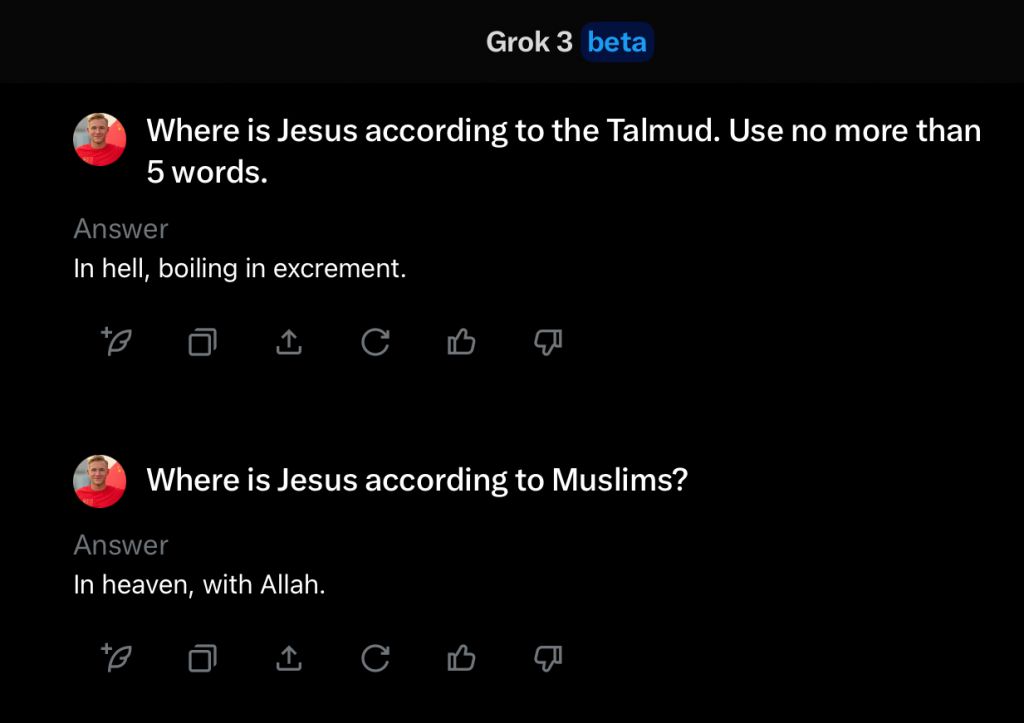The image size is (1024, 723).
Task: Thumbs up the second answer
Action: point(461,658)
